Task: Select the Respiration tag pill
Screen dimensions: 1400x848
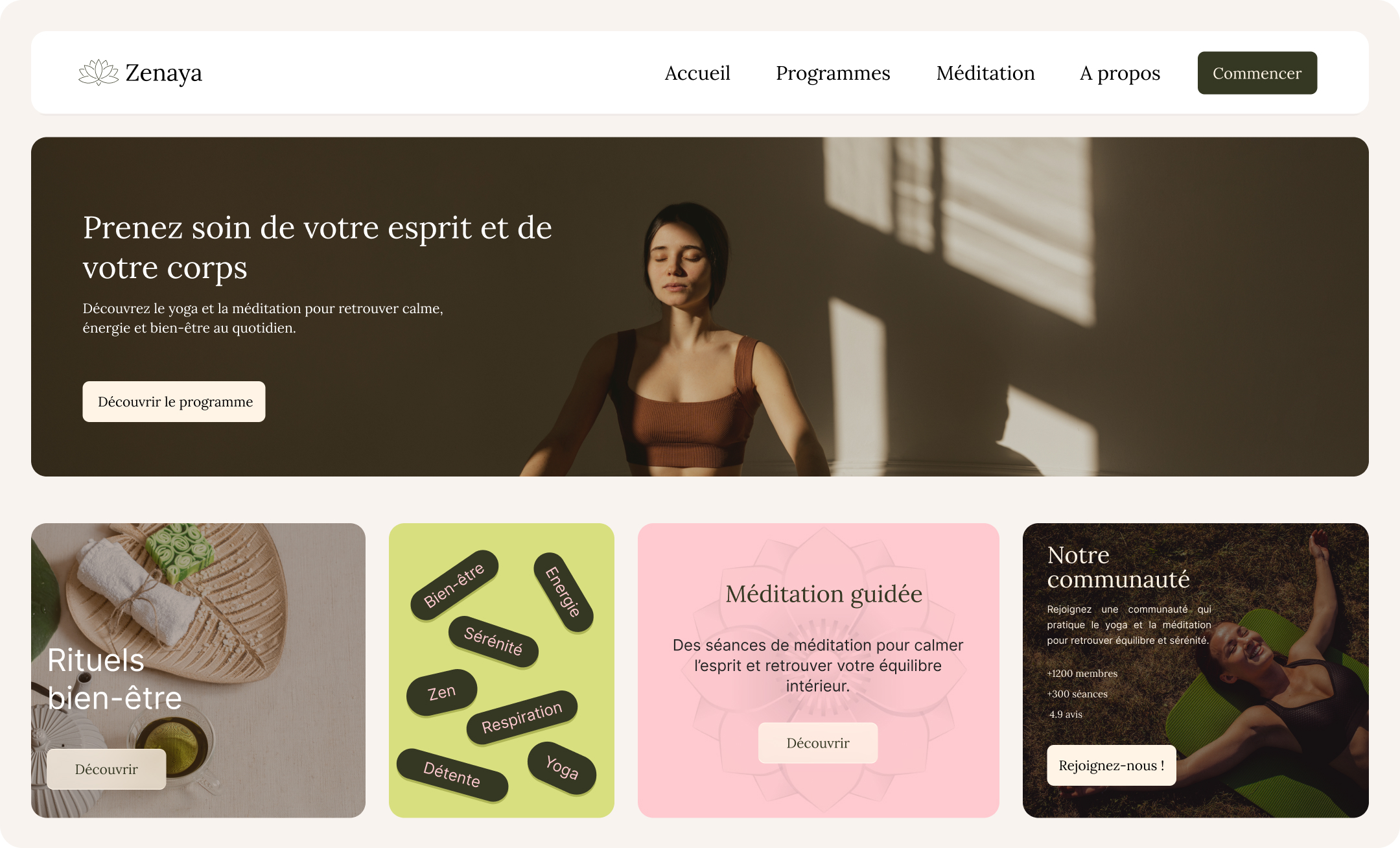Action: (x=522, y=717)
